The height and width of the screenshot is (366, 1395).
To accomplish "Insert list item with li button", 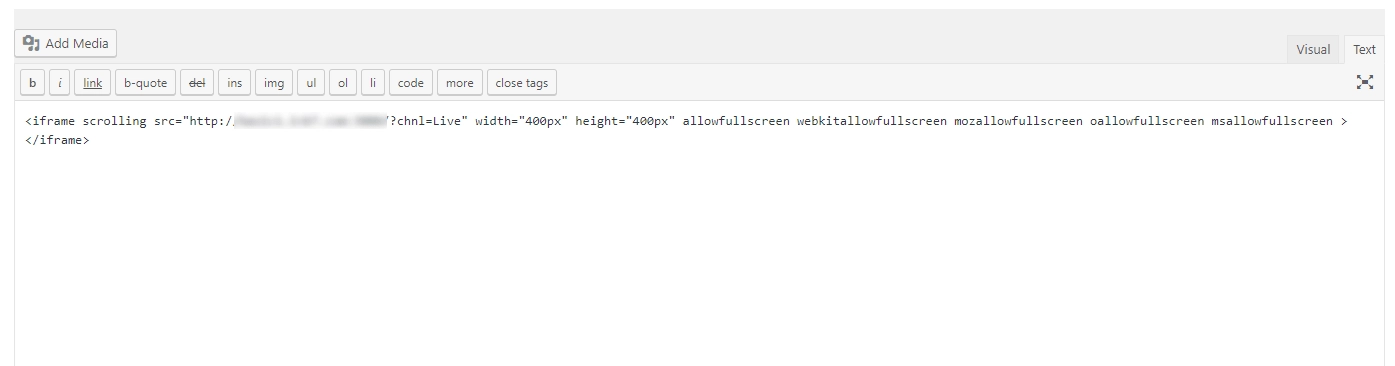I will point(373,83).
